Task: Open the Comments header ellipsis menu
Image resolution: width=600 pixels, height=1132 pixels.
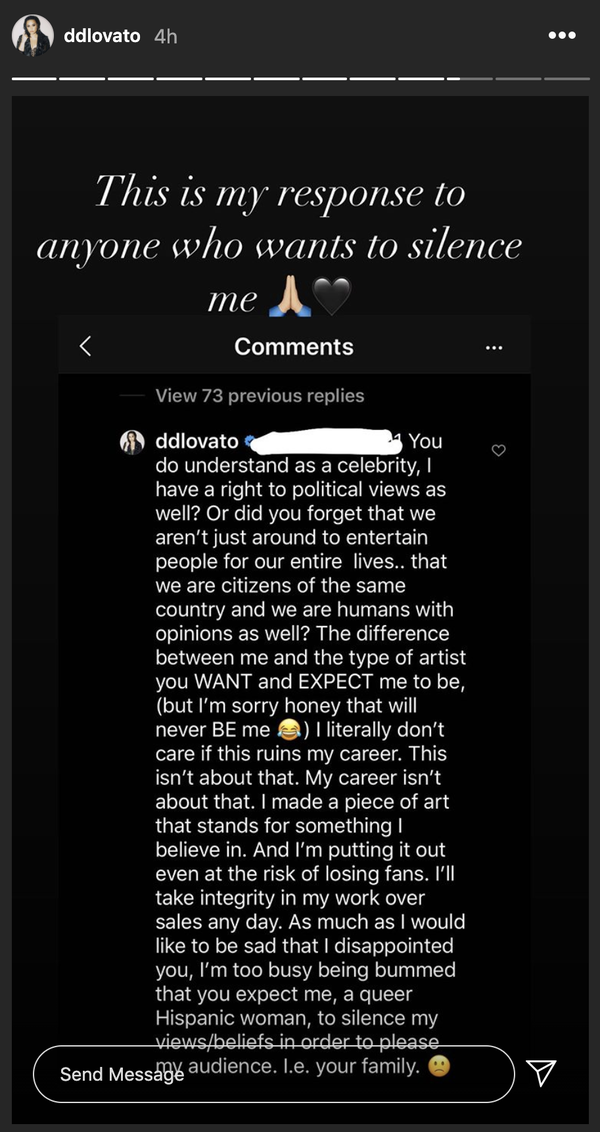Action: [x=493, y=347]
